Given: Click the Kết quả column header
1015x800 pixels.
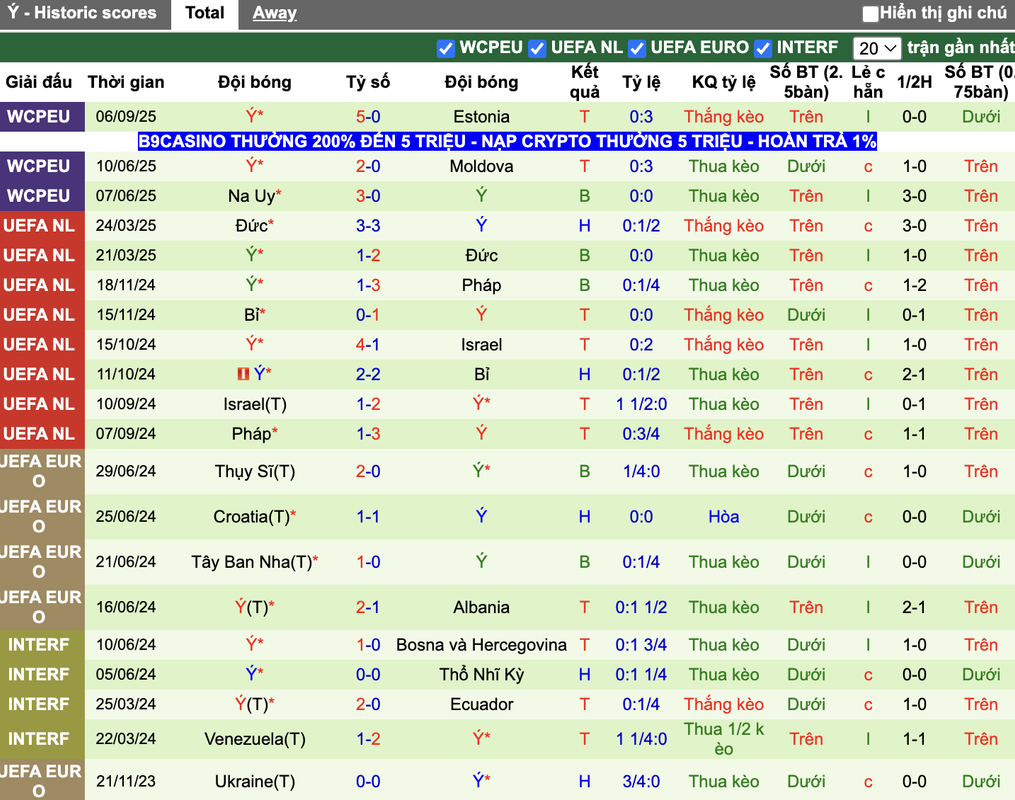Looking at the screenshot, I should pyautogui.click(x=585, y=82).
